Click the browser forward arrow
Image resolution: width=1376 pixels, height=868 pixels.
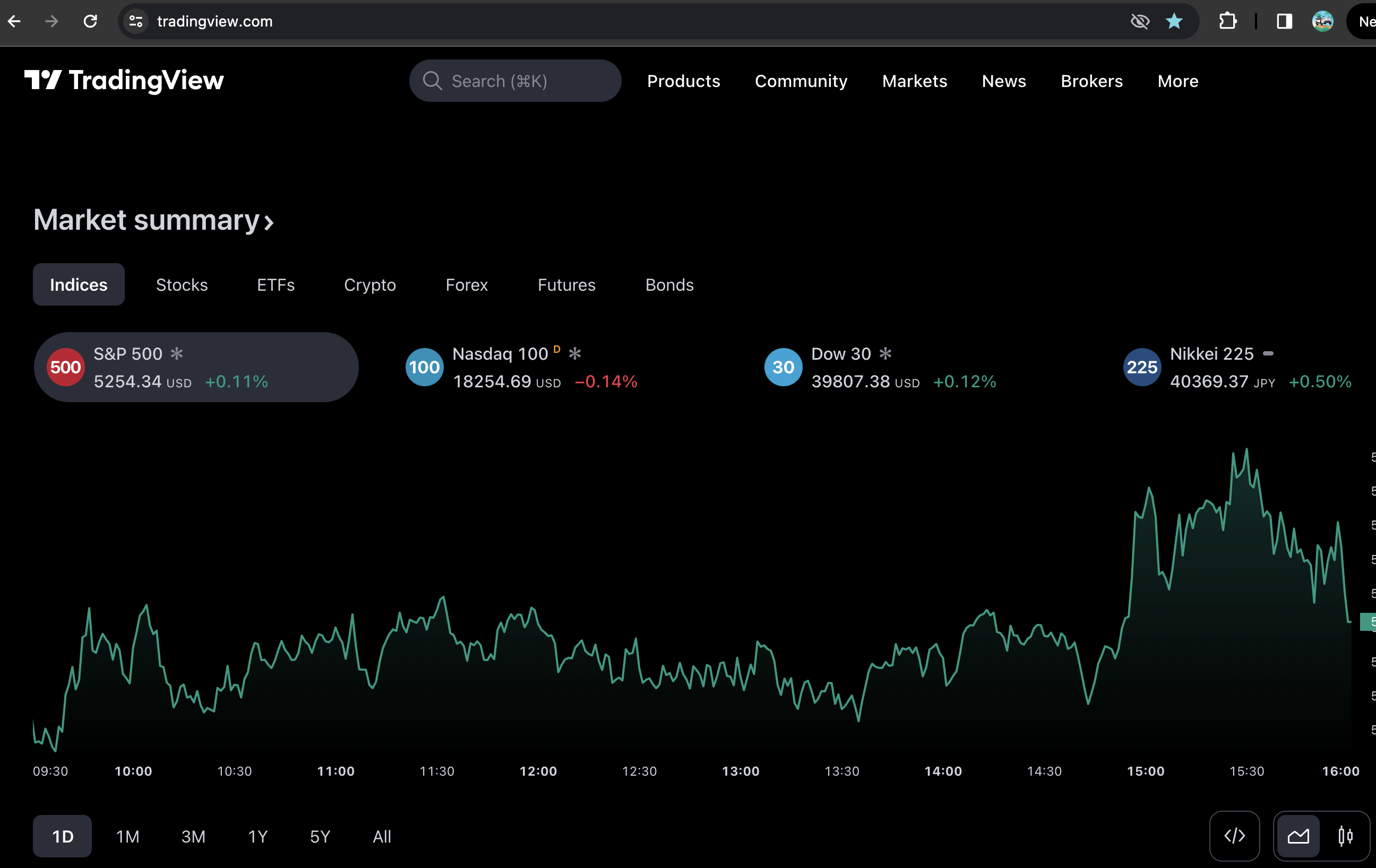point(52,22)
